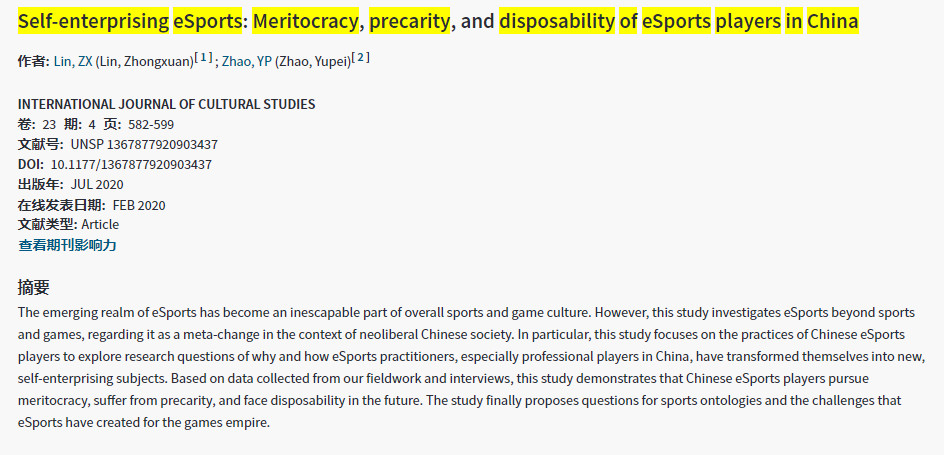Image resolution: width=944 pixels, height=455 pixels.
Task: Click the 在线发表日期 value FEB 2020
Action: point(139,205)
